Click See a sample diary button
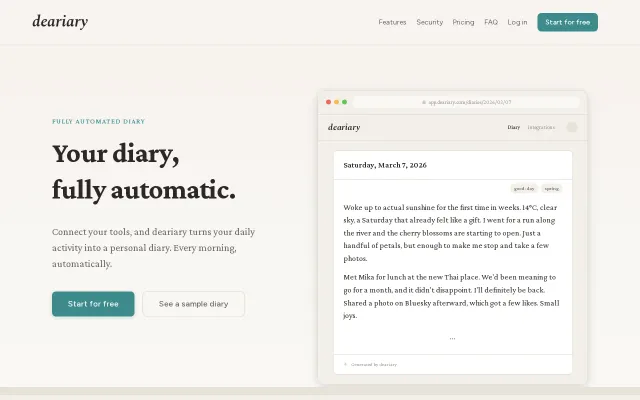This screenshot has width=640, height=400. [193, 304]
